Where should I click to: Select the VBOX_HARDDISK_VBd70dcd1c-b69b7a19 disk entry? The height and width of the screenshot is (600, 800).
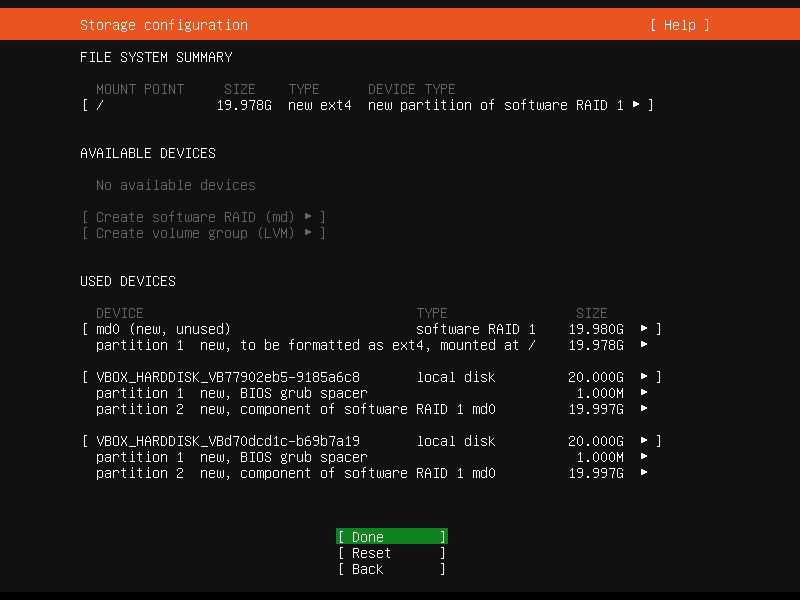227,441
